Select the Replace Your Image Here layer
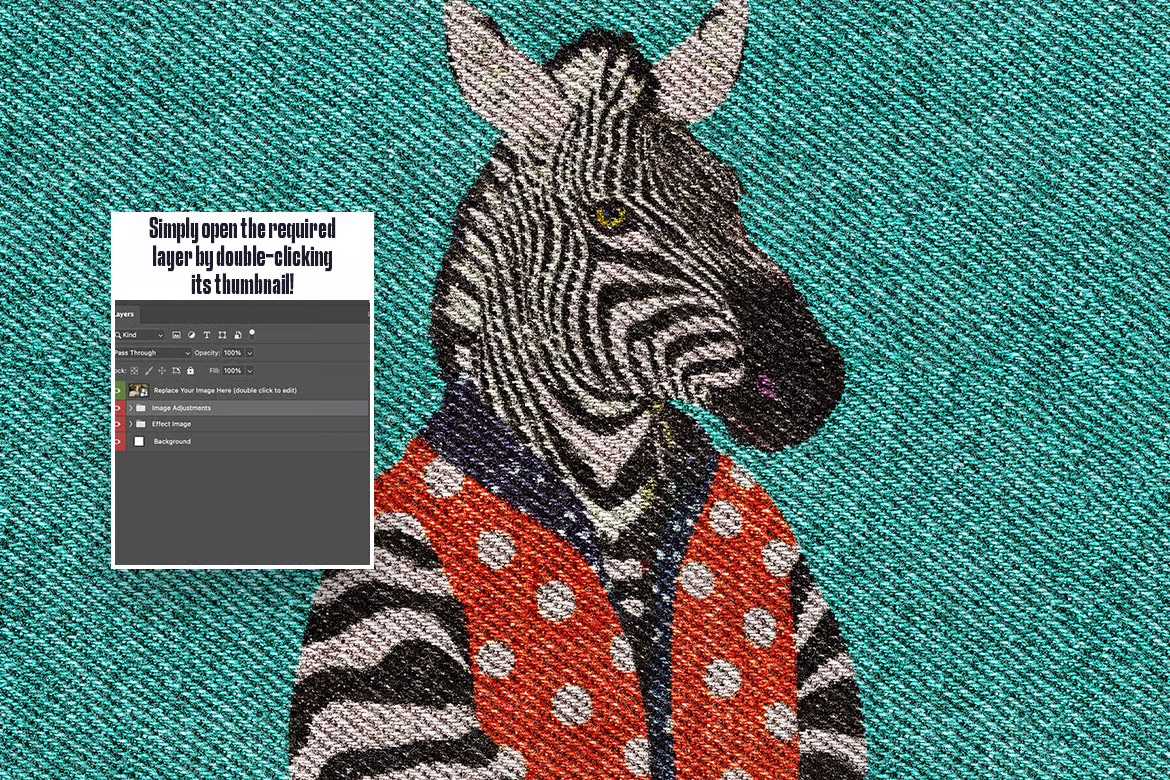1170x780 pixels. (224, 390)
